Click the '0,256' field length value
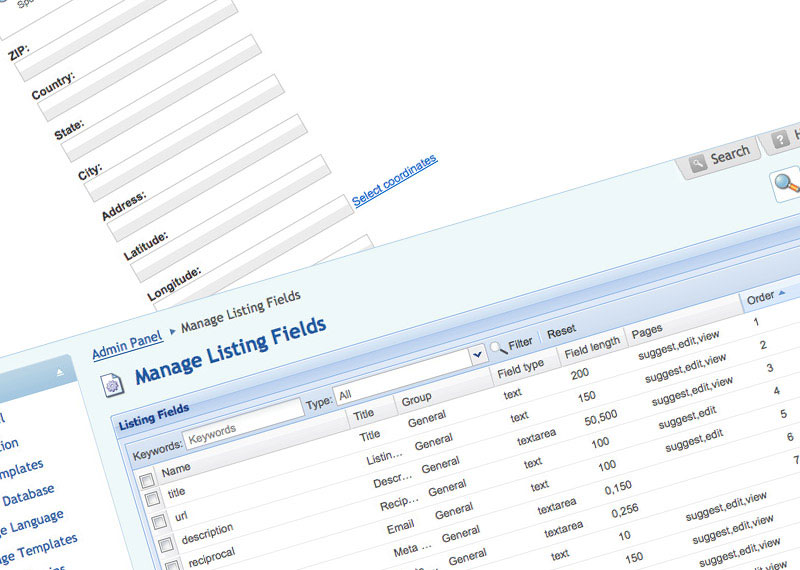The width and height of the screenshot is (800, 570). [x=624, y=511]
